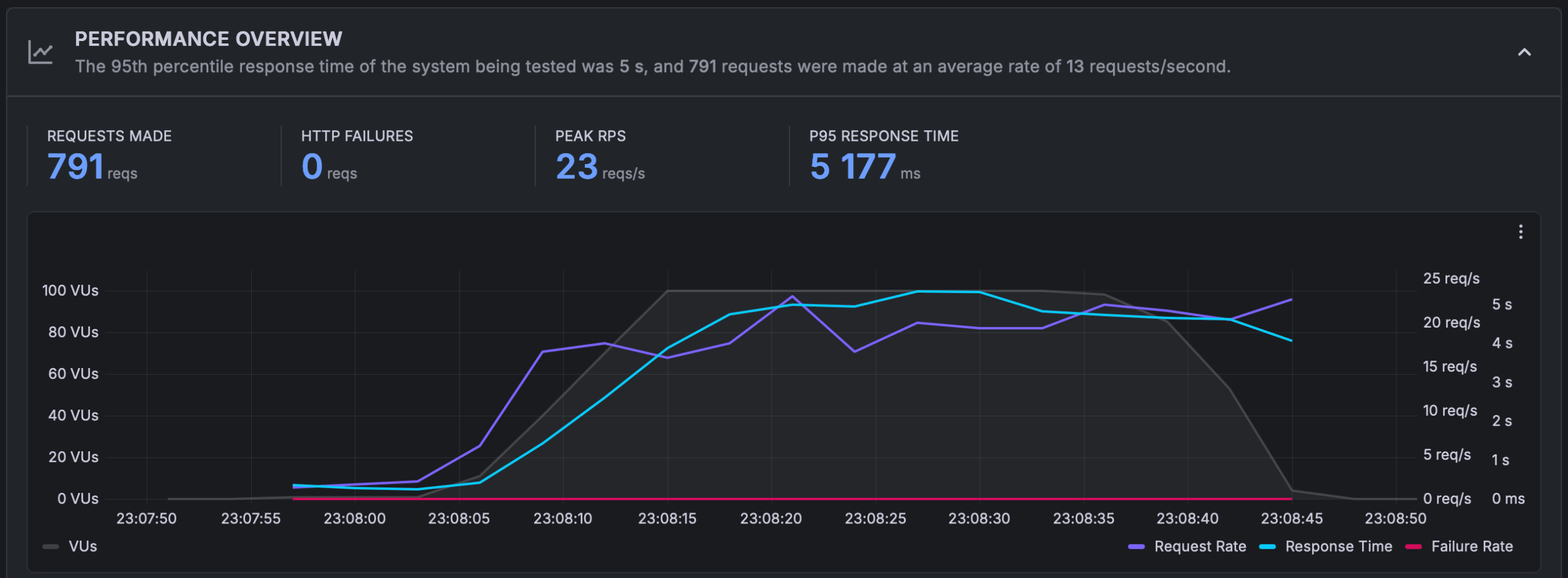1568x578 pixels.
Task: Click the purple Request Rate legend icon
Action: (1136, 546)
